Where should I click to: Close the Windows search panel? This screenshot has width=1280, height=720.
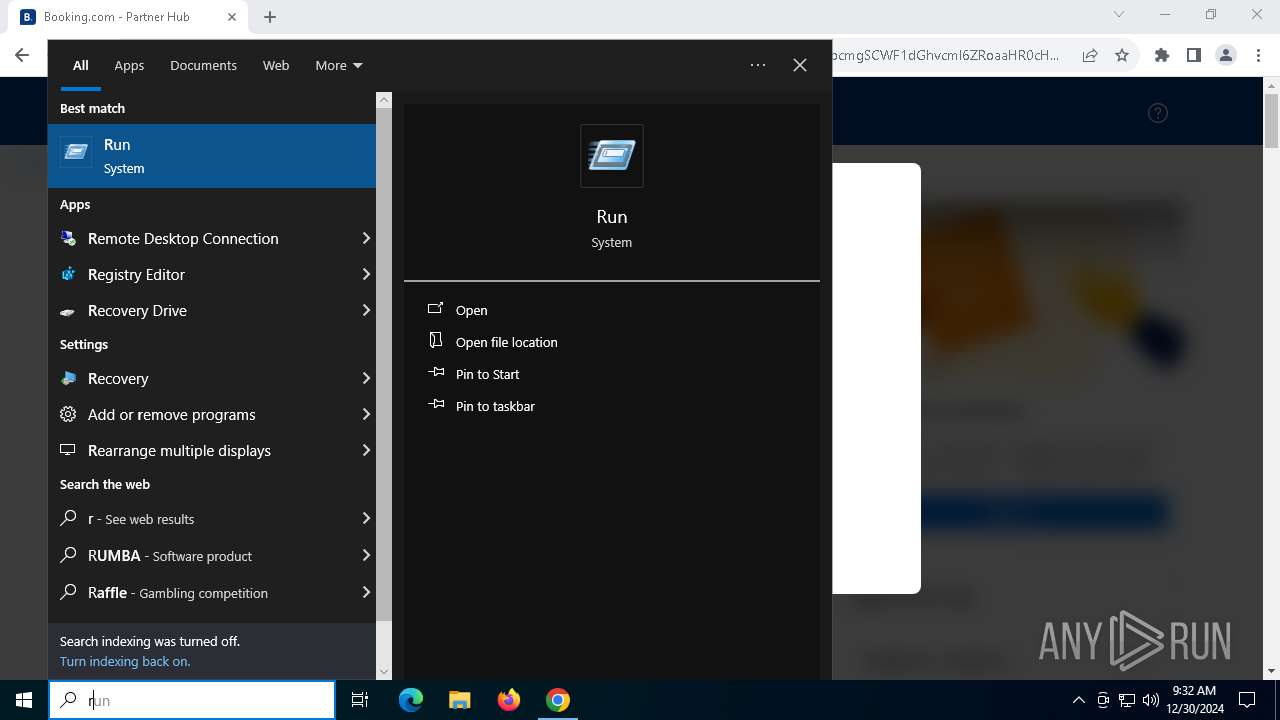(800, 65)
